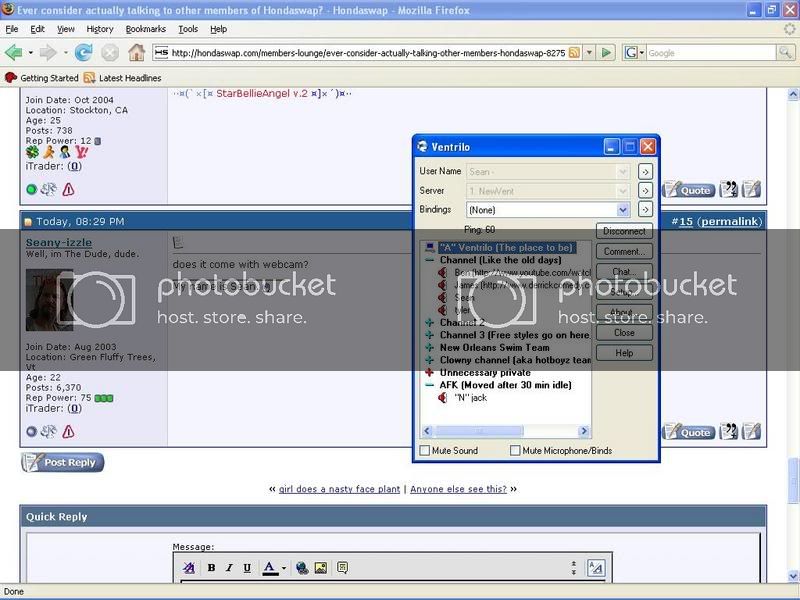Click the AIM running man icon
The height and width of the screenshot is (600, 800).
point(49,152)
